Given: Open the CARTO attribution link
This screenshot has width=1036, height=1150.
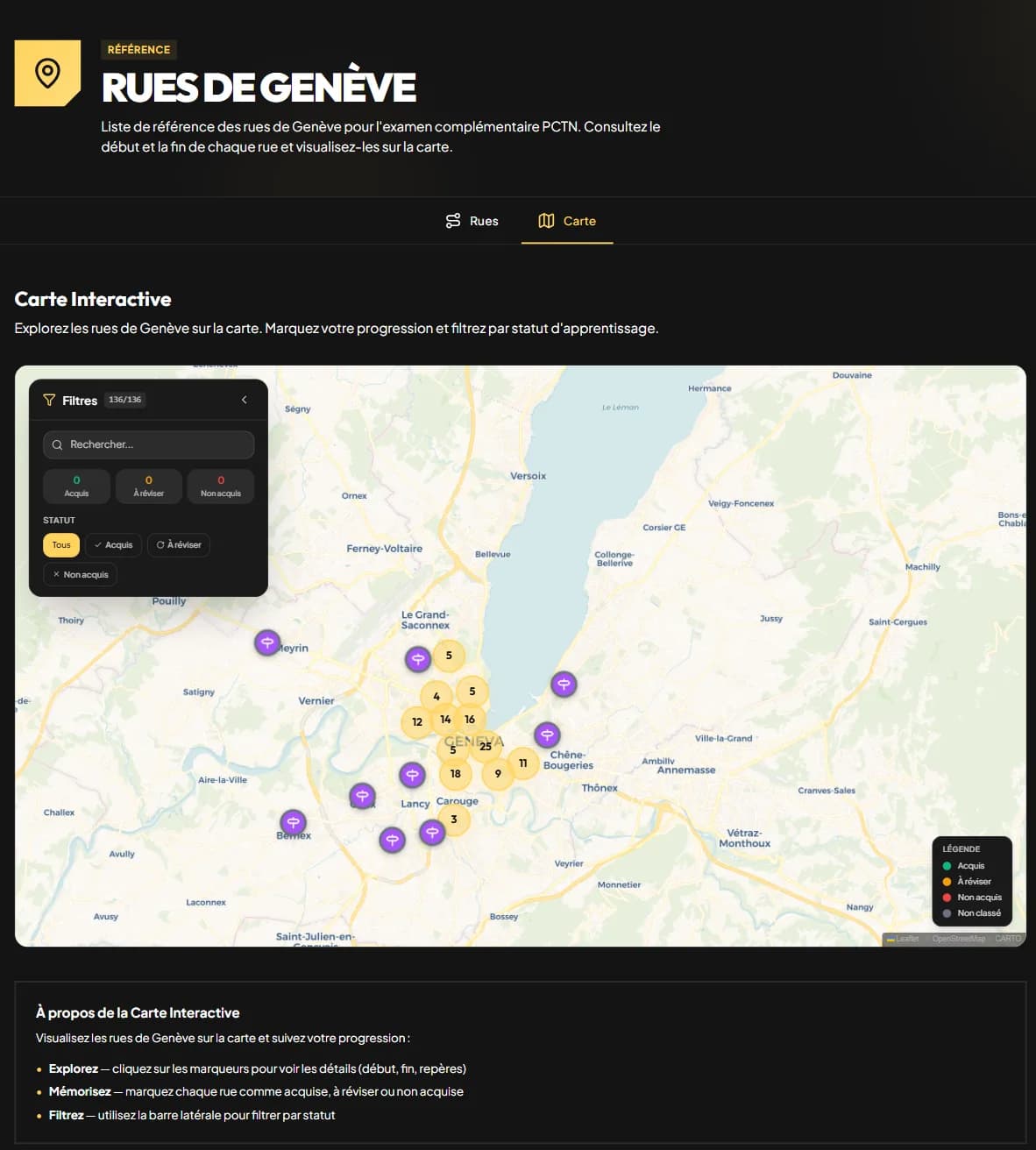Looking at the screenshot, I should (x=1008, y=939).
